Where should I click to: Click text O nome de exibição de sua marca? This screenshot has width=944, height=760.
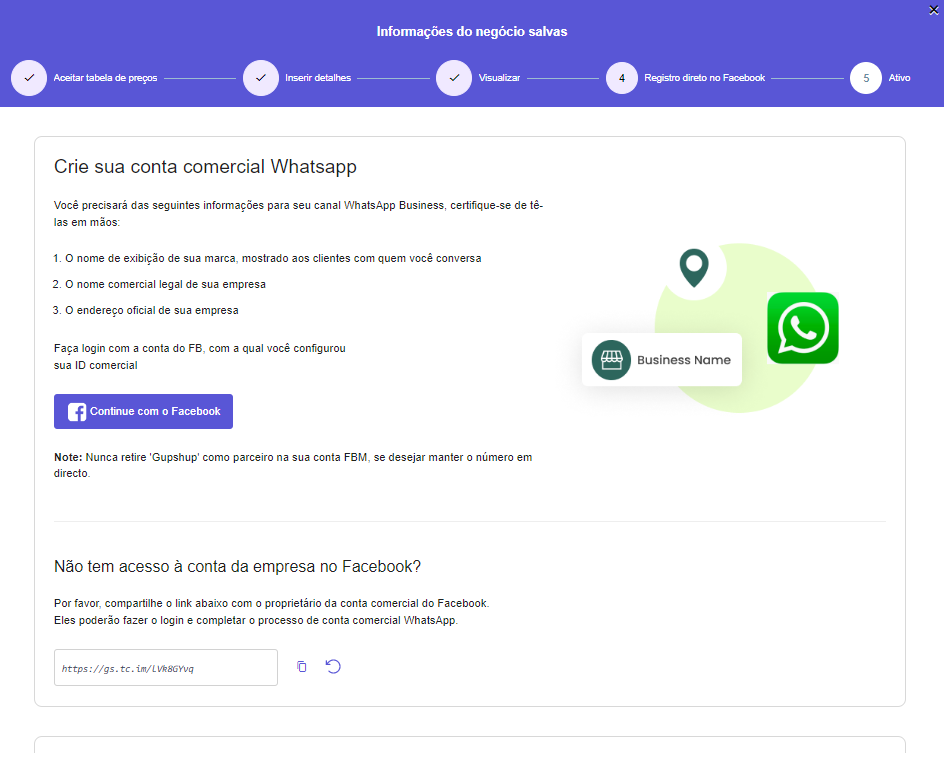(273, 258)
